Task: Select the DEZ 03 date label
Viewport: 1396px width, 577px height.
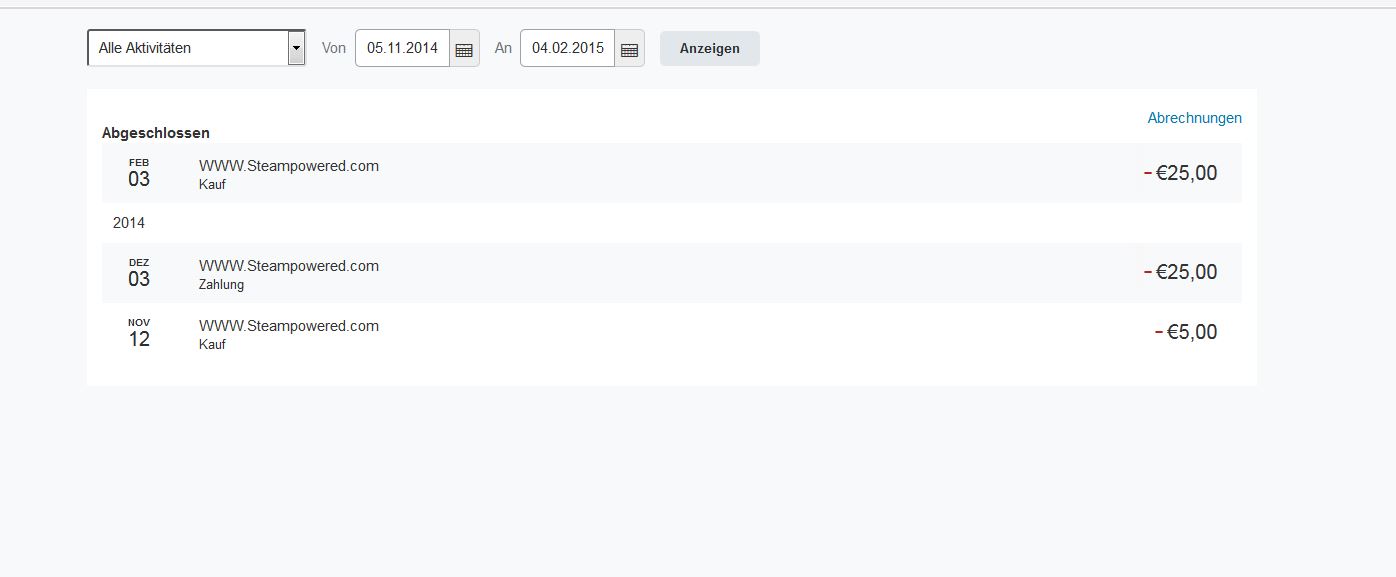Action: (x=139, y=273)
